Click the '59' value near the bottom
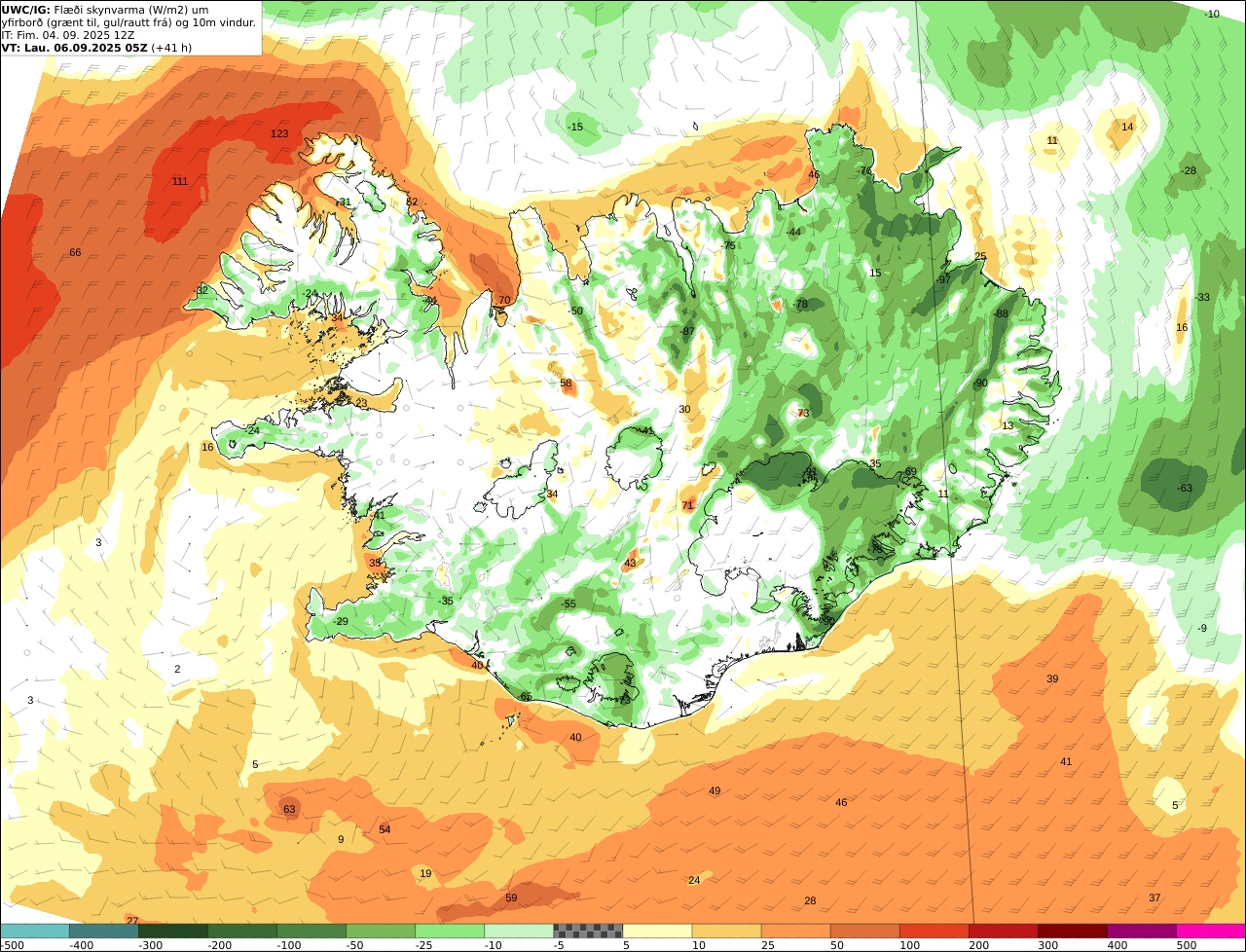The height and width of the screenshot is (952, 1246). tap(511, 897)
